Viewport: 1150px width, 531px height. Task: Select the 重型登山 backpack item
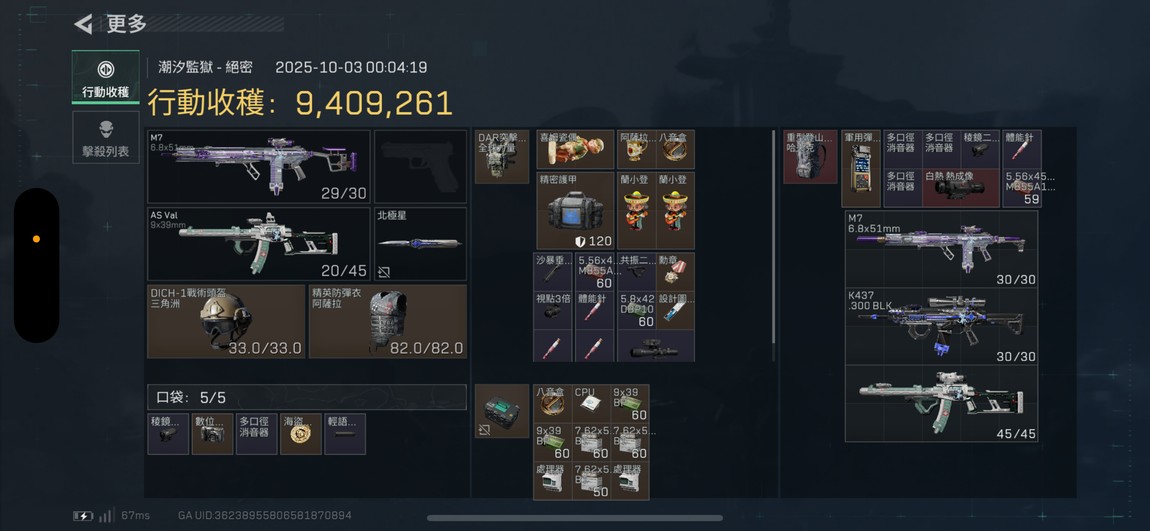coord(810,156)
